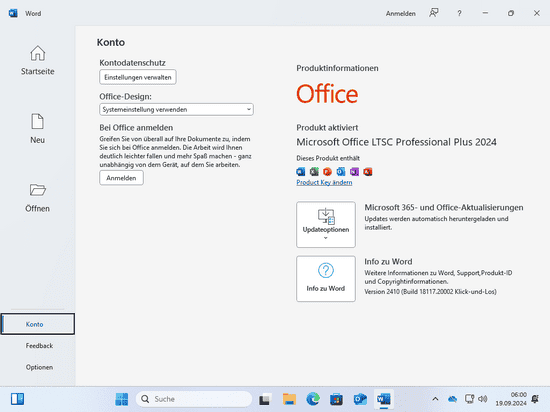Show hidden system tray icons chevron

pos(435,399)
